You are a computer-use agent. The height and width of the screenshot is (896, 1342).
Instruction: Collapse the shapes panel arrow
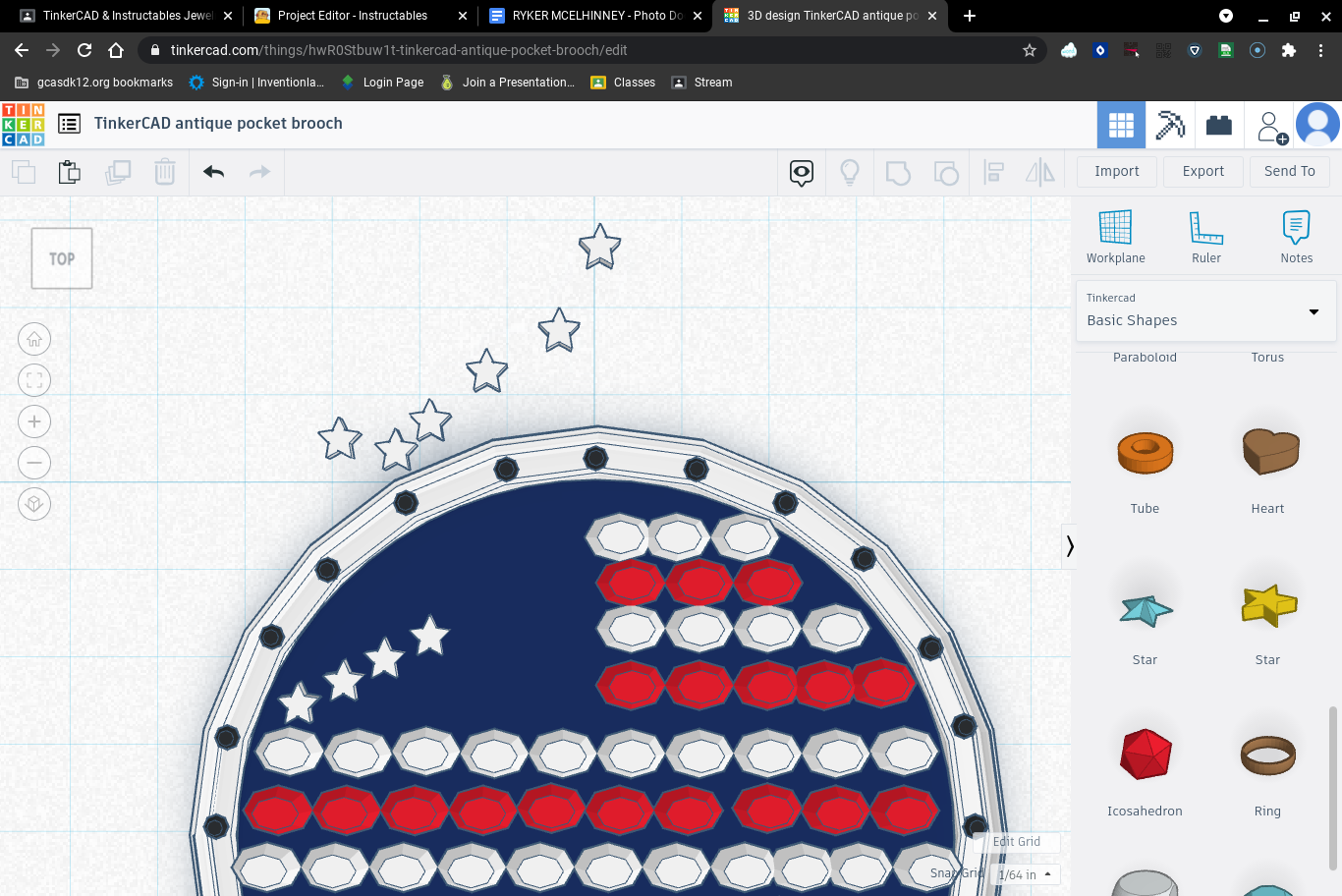(1070, 546)
